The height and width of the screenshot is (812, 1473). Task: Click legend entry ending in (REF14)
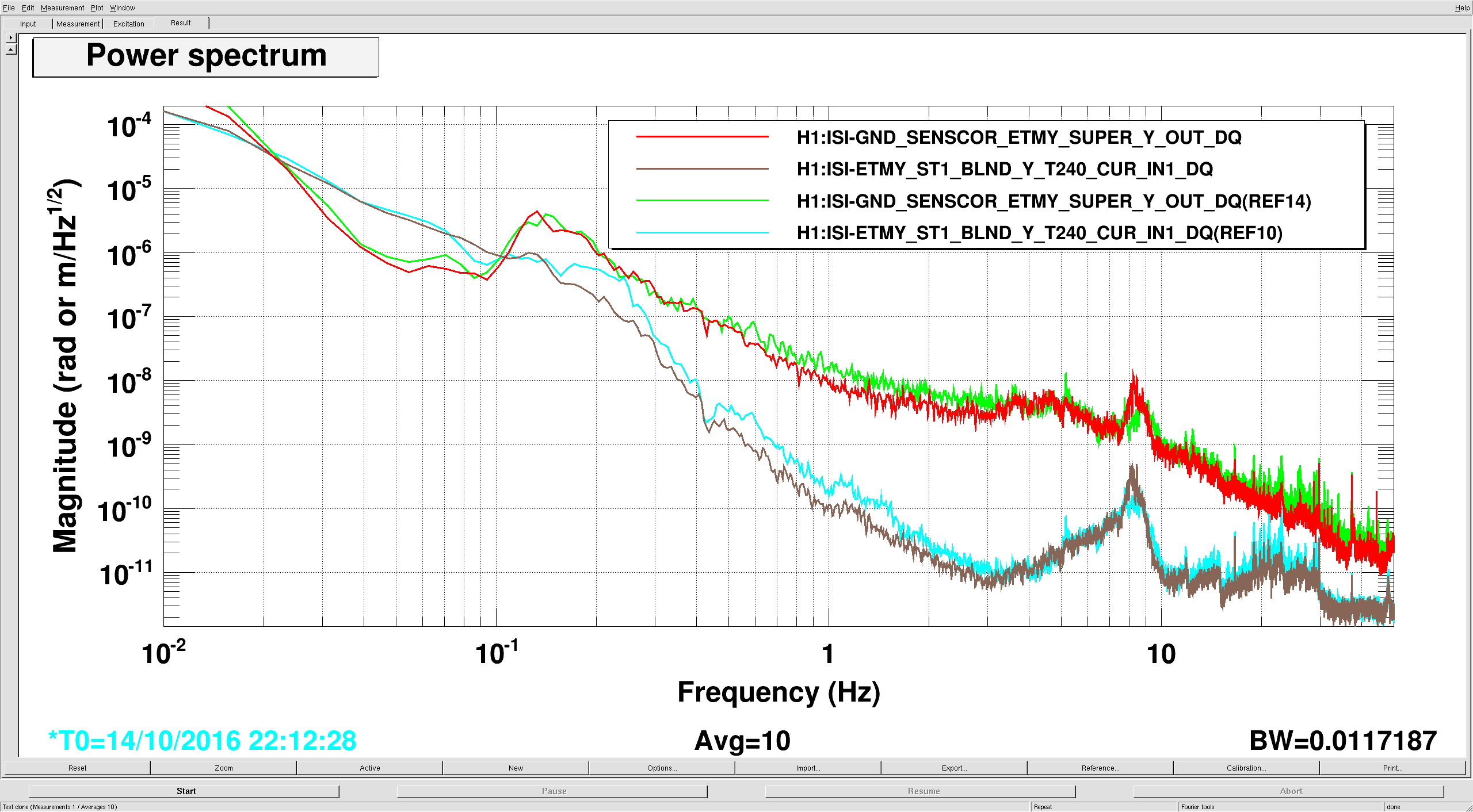(x=1054, y=201)
